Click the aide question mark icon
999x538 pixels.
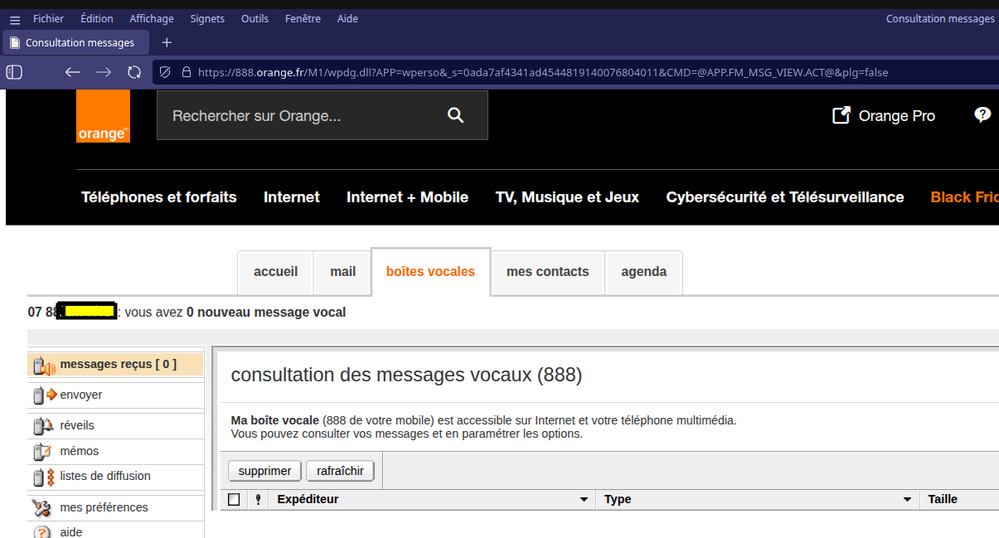(x=42, y=532)
